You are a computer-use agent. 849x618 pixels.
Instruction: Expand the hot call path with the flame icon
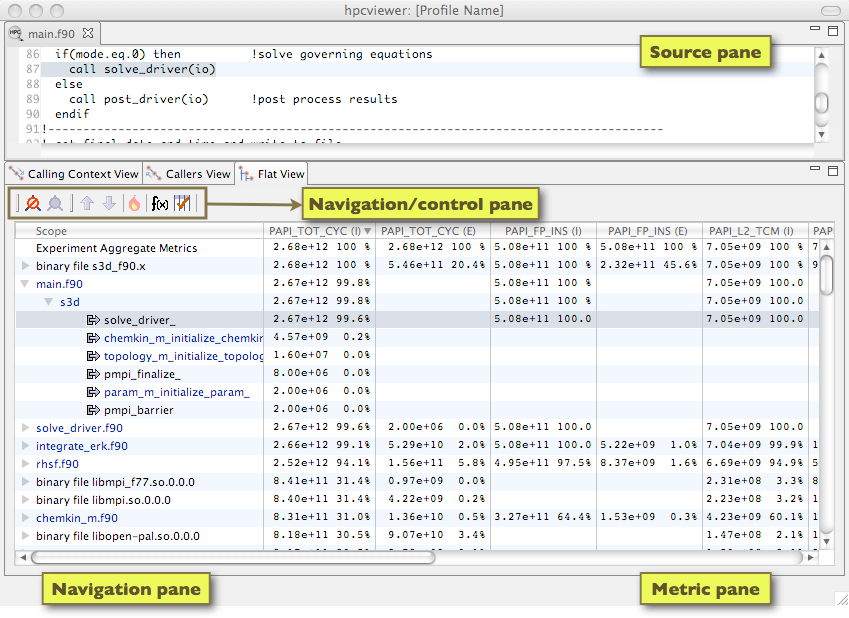134,203
